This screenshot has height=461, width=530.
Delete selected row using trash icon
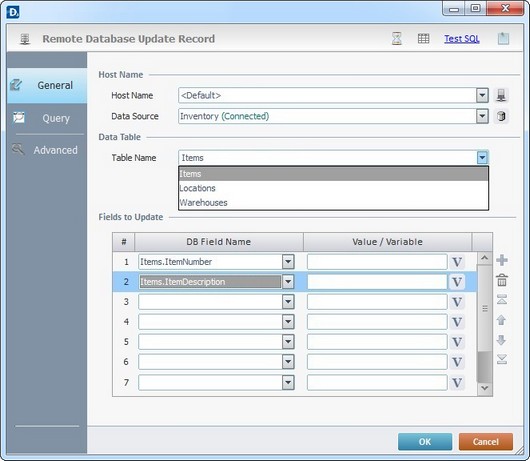click(x=502, y=280)
